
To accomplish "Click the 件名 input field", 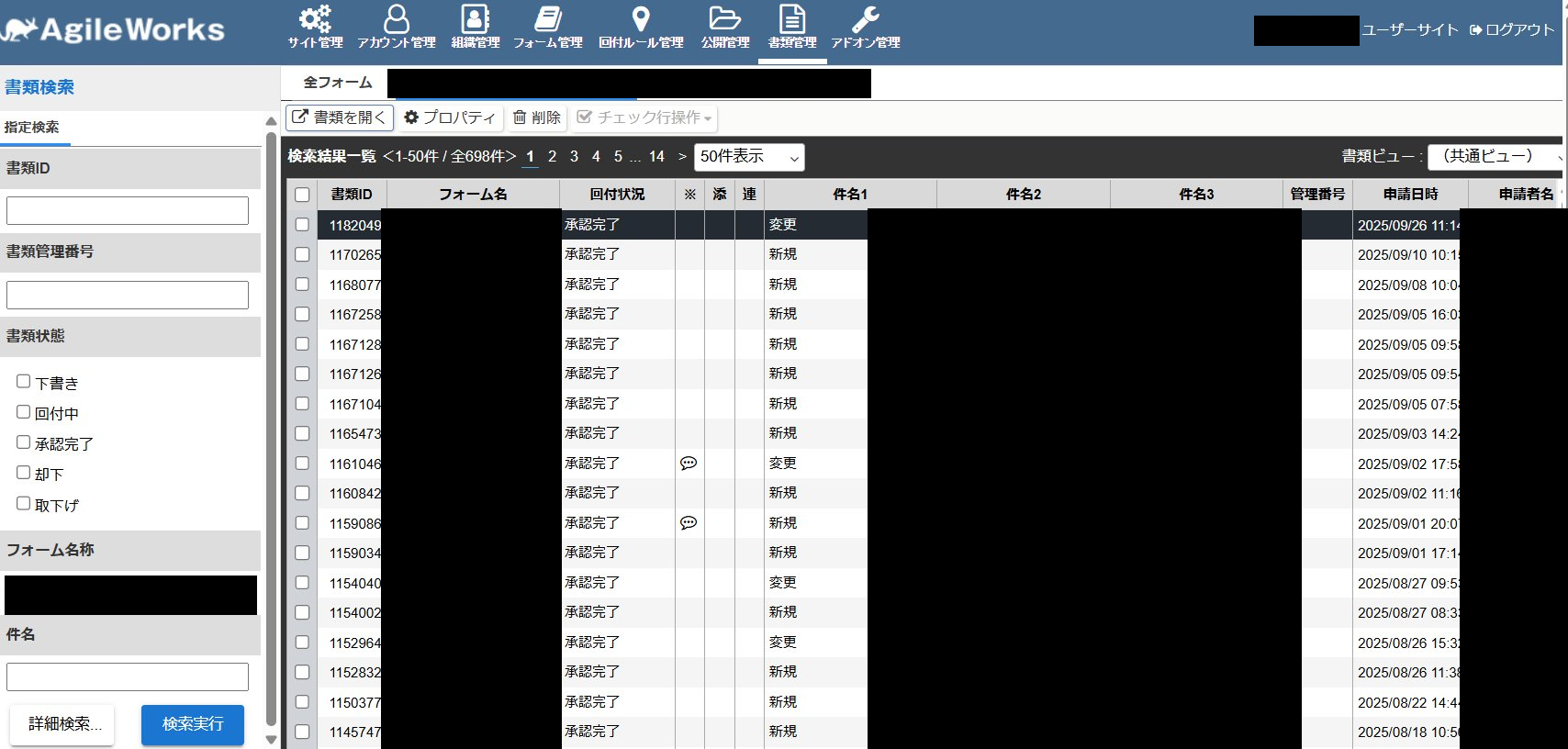I will (128, 676).
